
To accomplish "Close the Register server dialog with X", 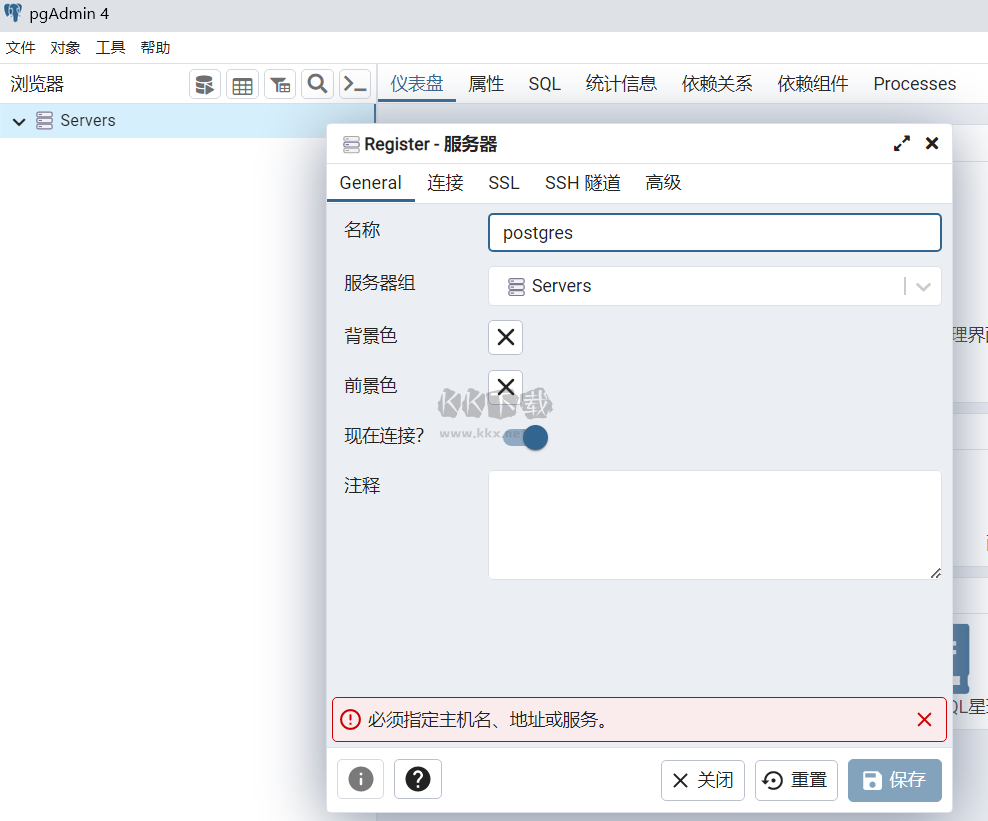I will click(x=932, y=144).
